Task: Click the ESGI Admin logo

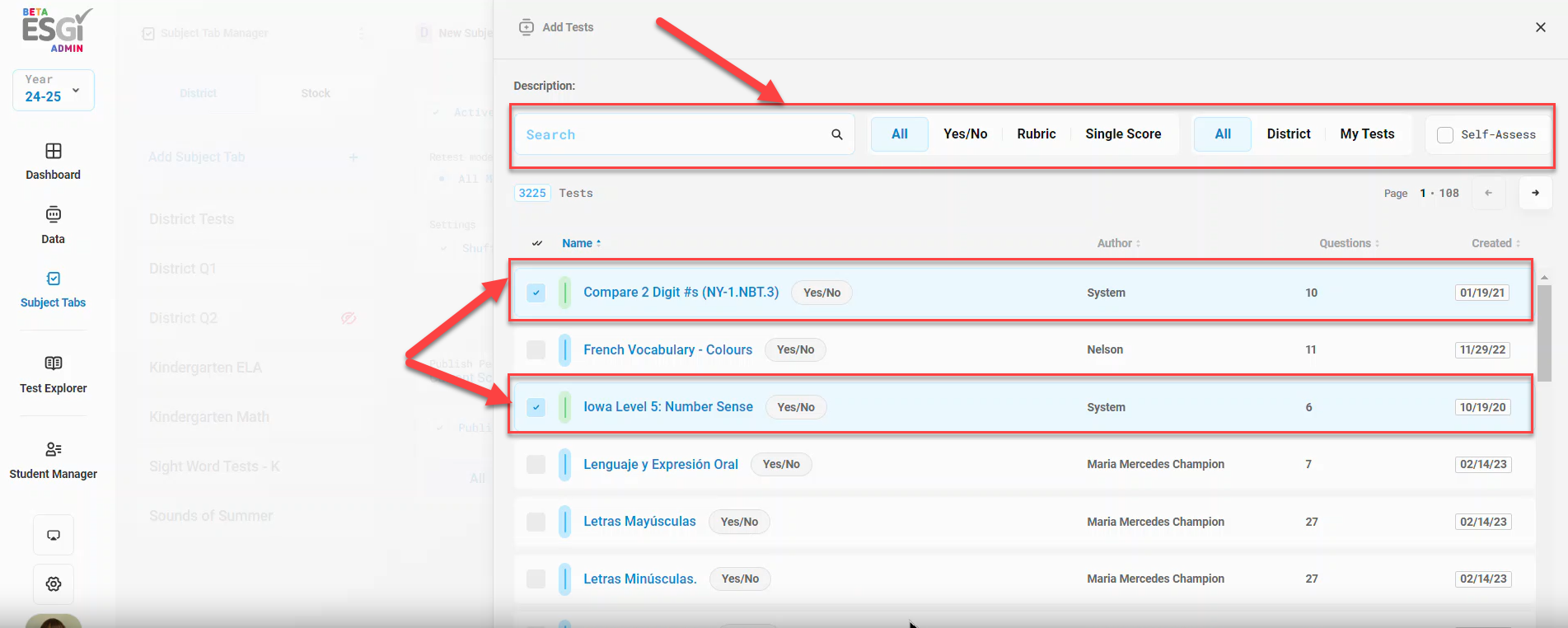Action: tap(56, 30)
